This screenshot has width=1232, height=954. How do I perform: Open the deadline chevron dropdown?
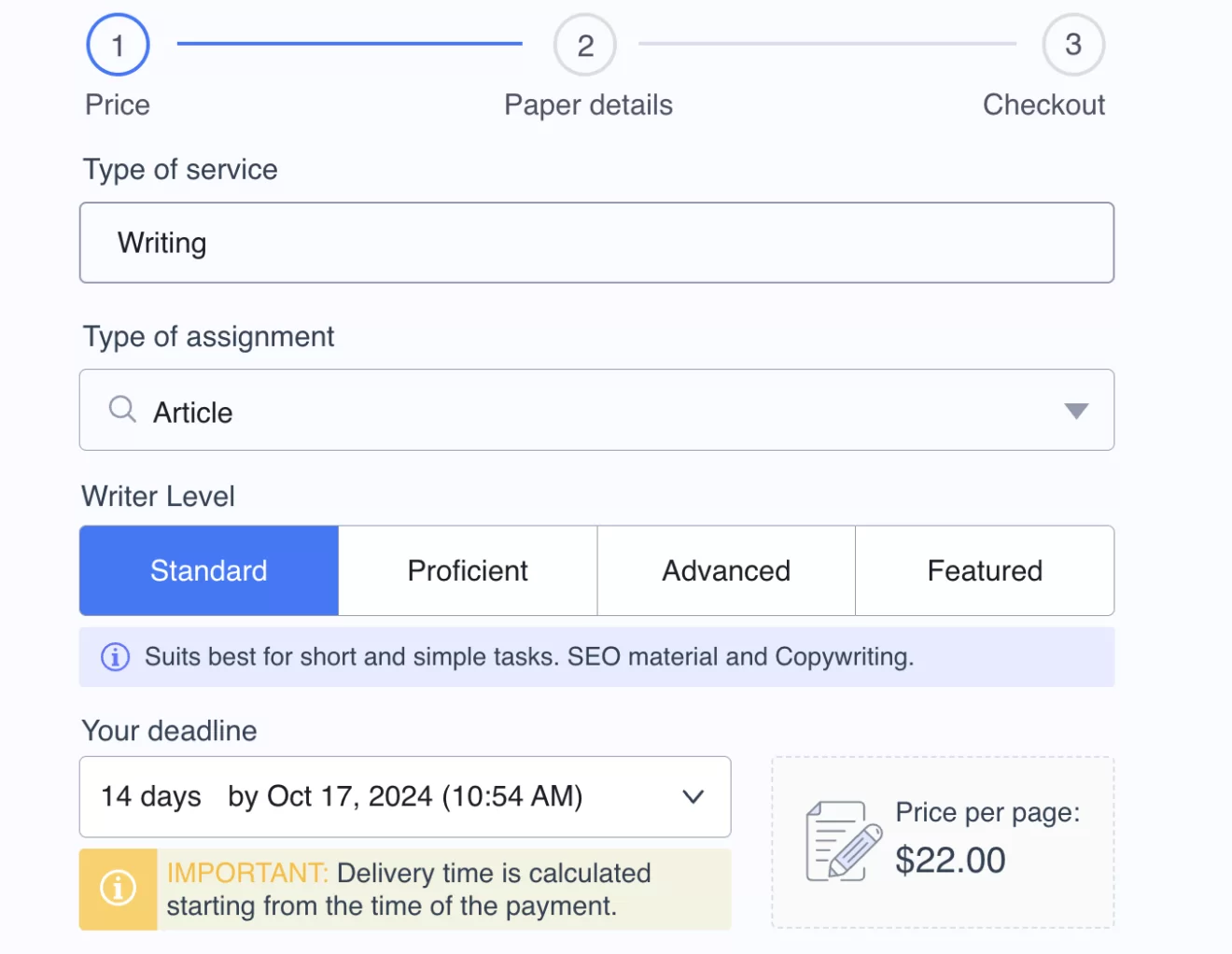click(693, 797)
